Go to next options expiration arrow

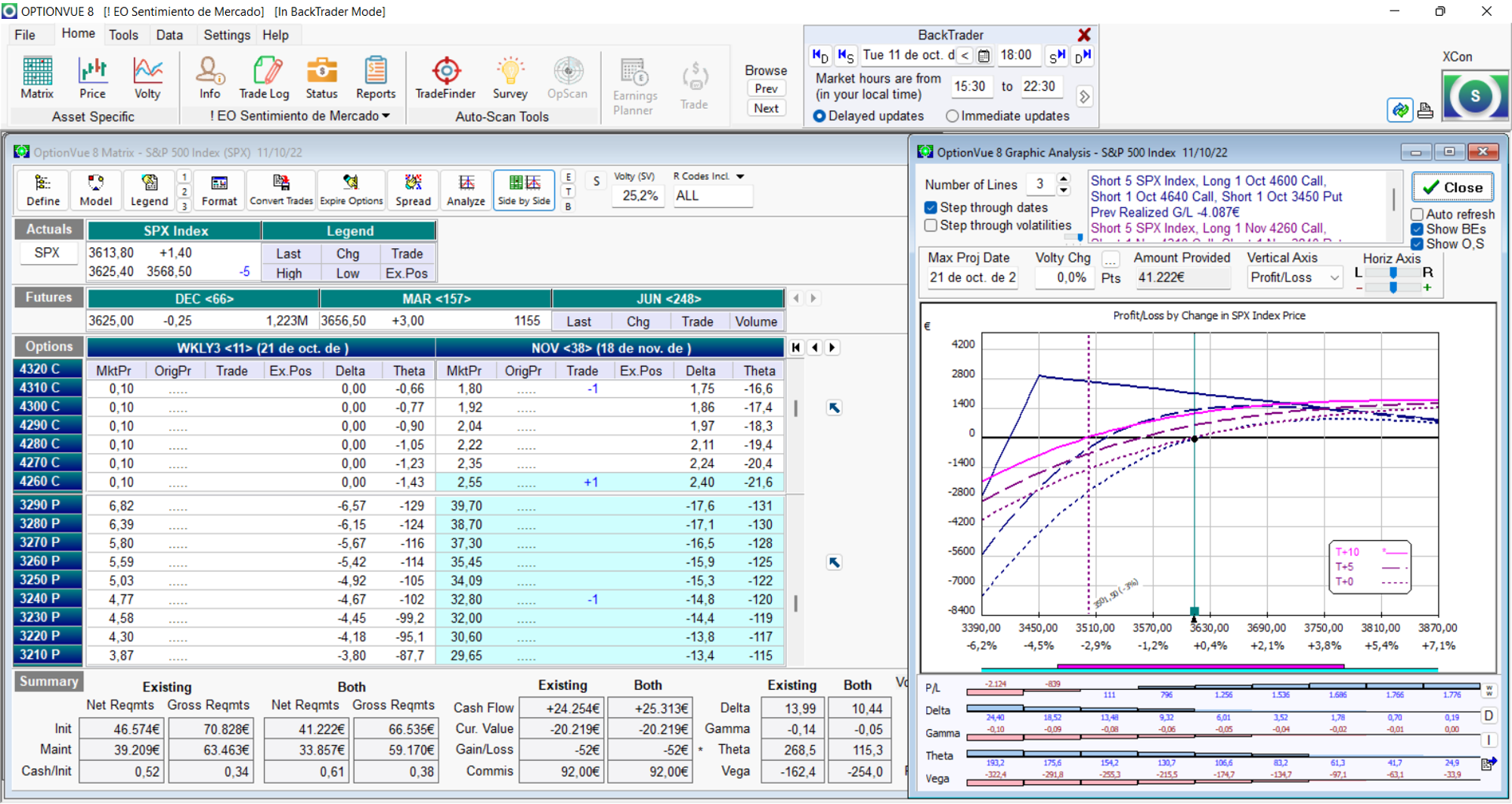[x=832, y=347]
